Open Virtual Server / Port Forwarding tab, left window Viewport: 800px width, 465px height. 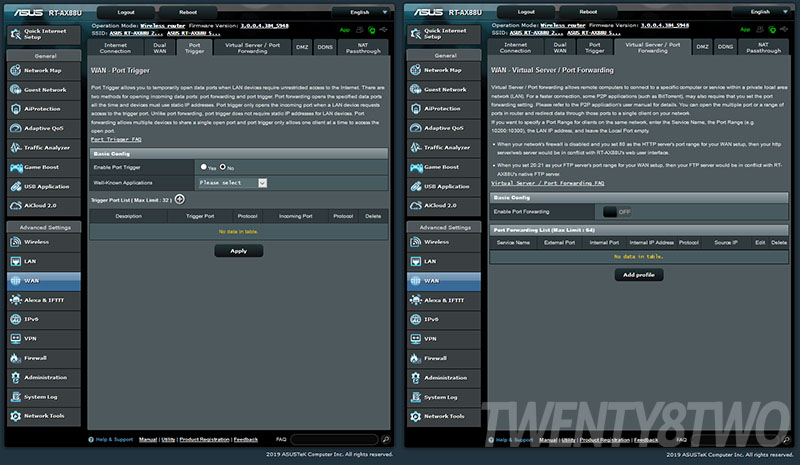[x=252, y=48]
